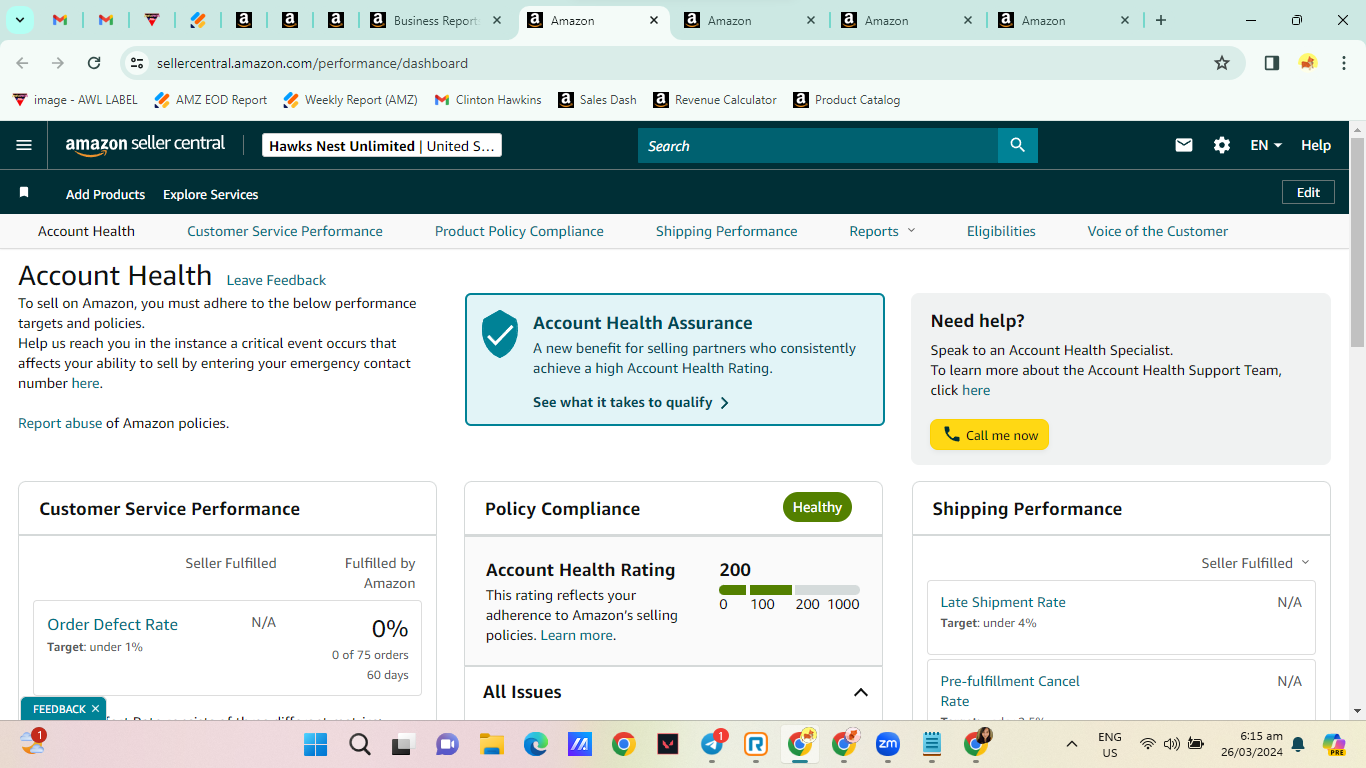
Task: Reload the current page
Action: pyautogui.click(x=94, y=63)
